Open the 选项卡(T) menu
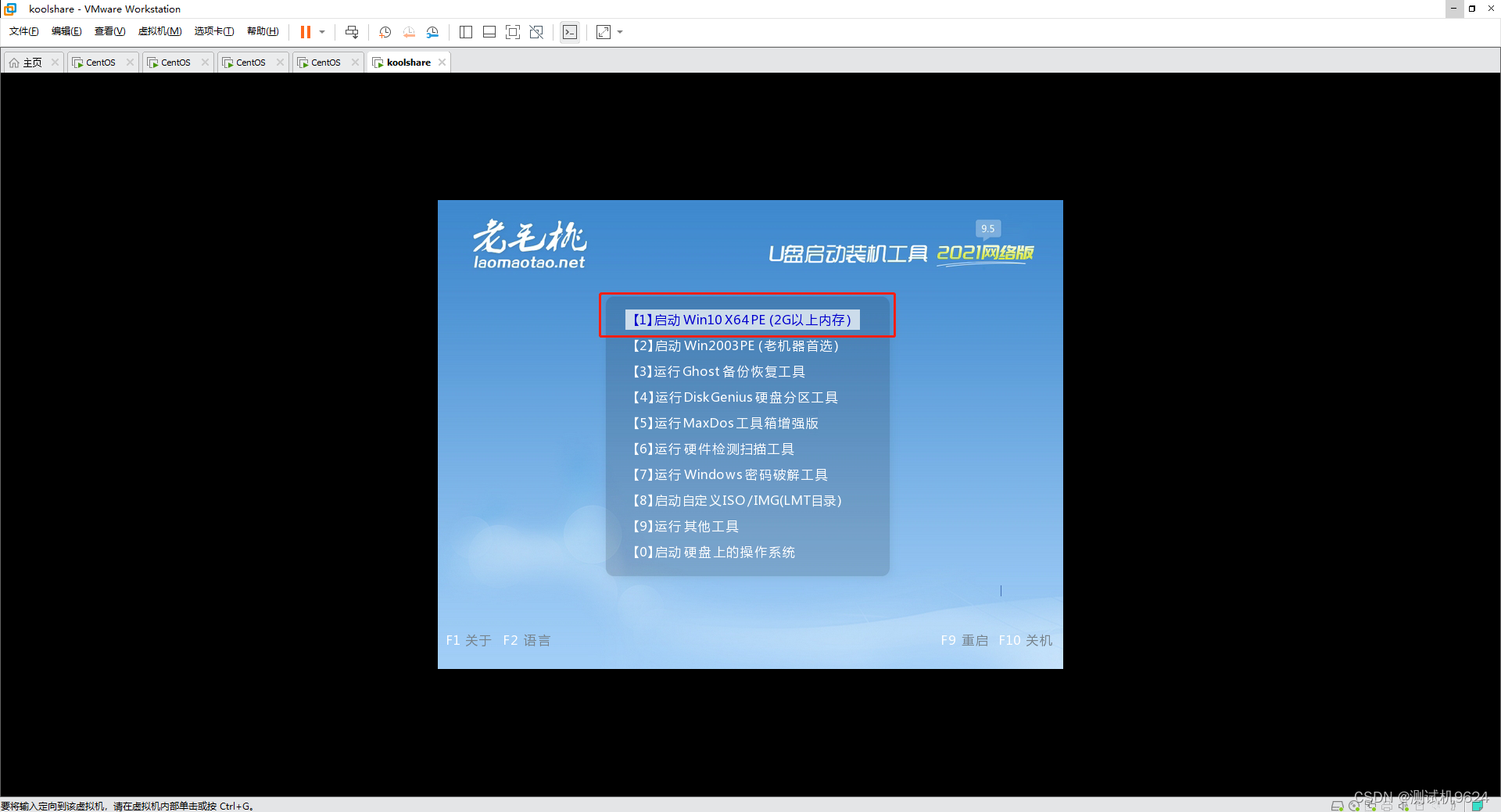The image size is (1501, 812). point(214,31)
